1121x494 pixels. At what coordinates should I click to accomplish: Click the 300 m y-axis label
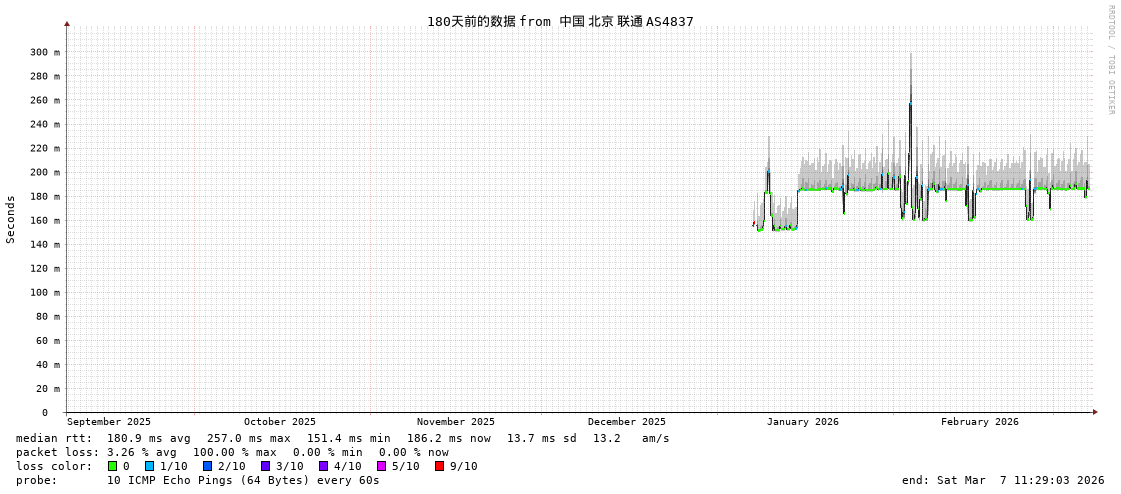[x=44, y=52]
